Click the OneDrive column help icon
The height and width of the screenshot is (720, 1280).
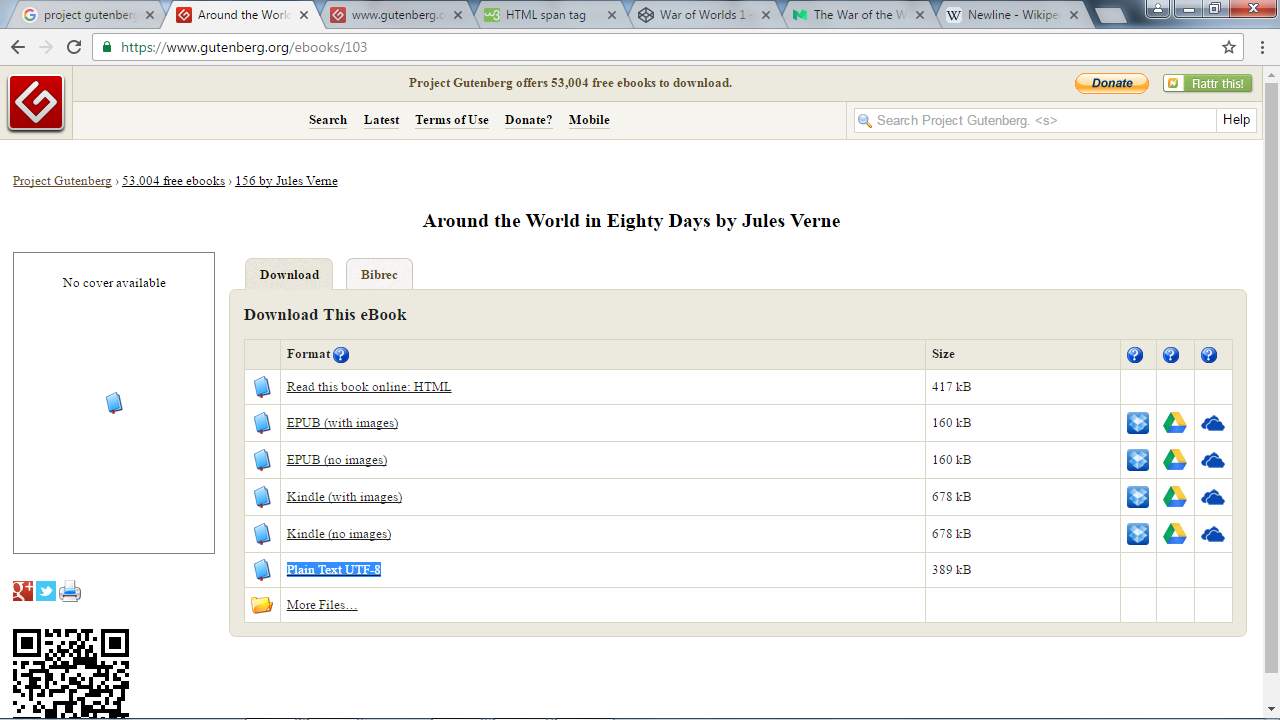(x=1209, y=355)
